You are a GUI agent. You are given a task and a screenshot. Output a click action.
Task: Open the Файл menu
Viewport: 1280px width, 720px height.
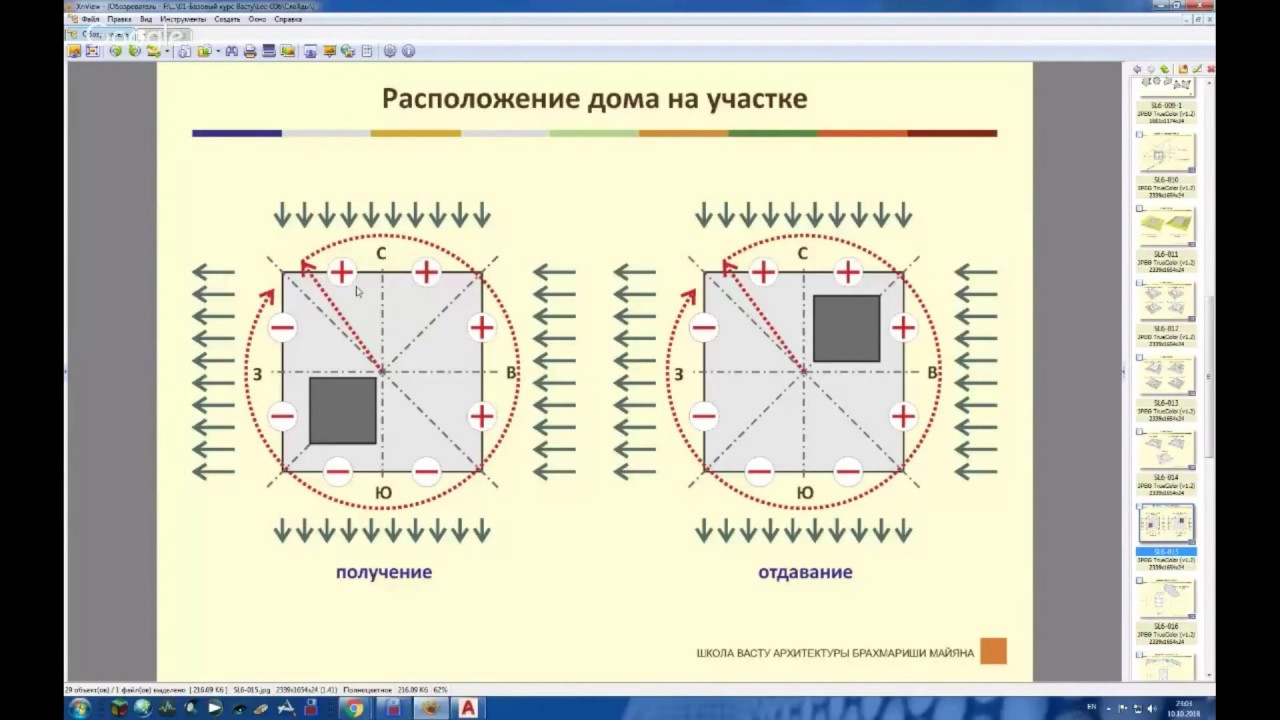[90, 19]
